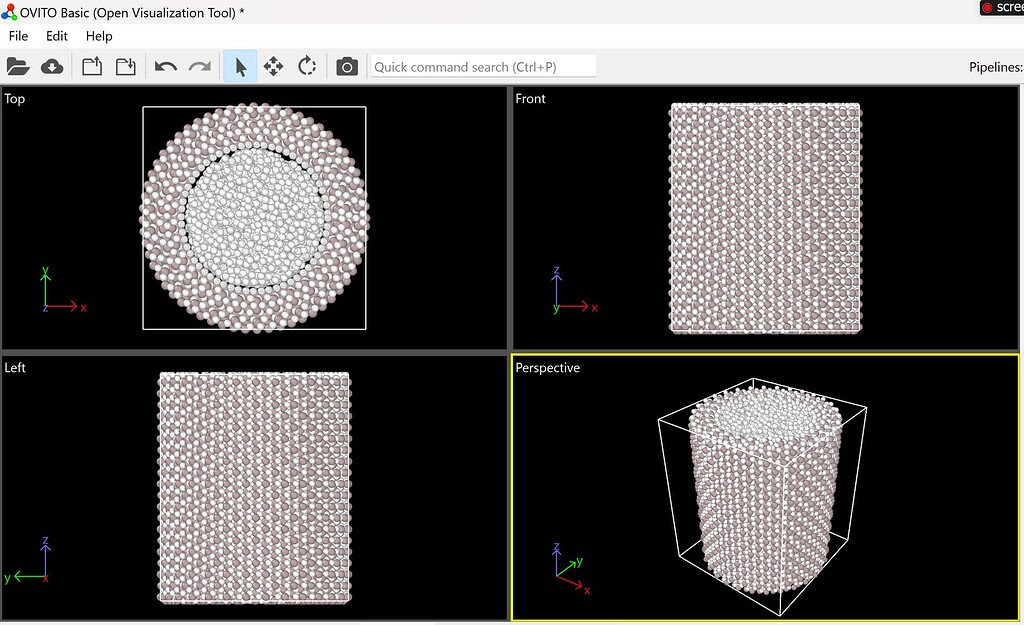Click the import new file icon

coord(91,65)
